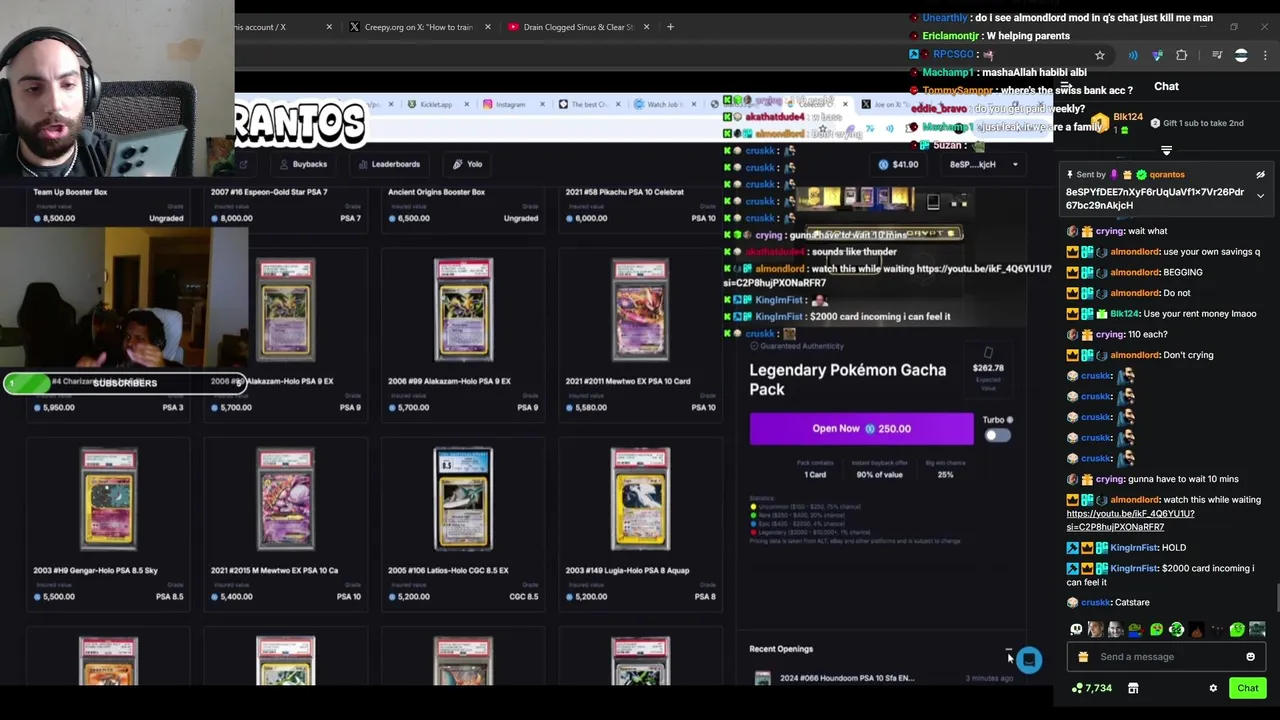Click the Send a message field
This screenshot has height=720, width=1280.
pos(1166,657)
